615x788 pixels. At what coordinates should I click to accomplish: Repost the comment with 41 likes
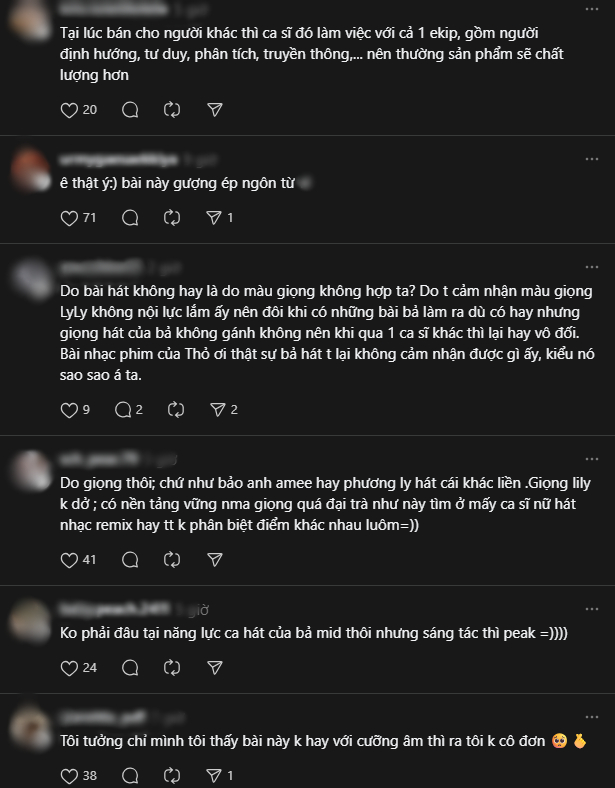tap(171, 560)
